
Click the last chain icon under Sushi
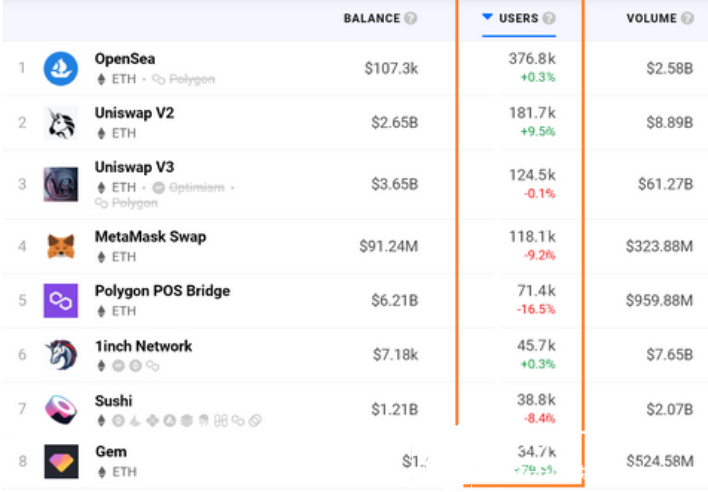[x=255, y=421]
